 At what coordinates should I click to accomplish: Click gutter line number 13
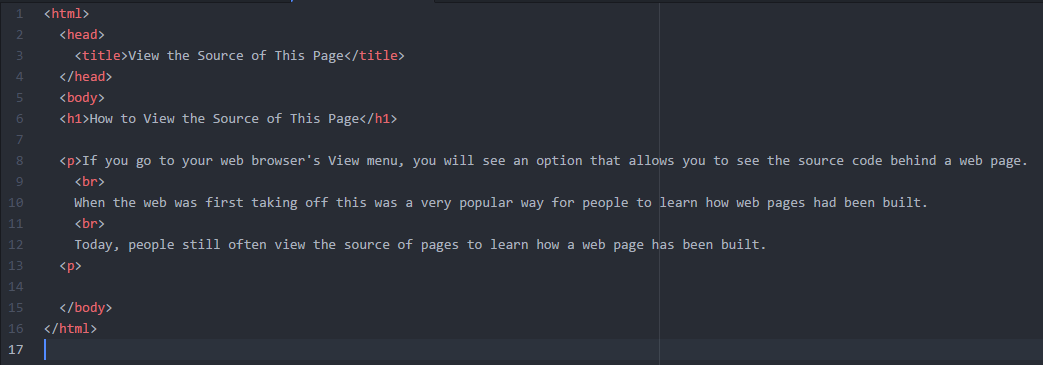17,266
